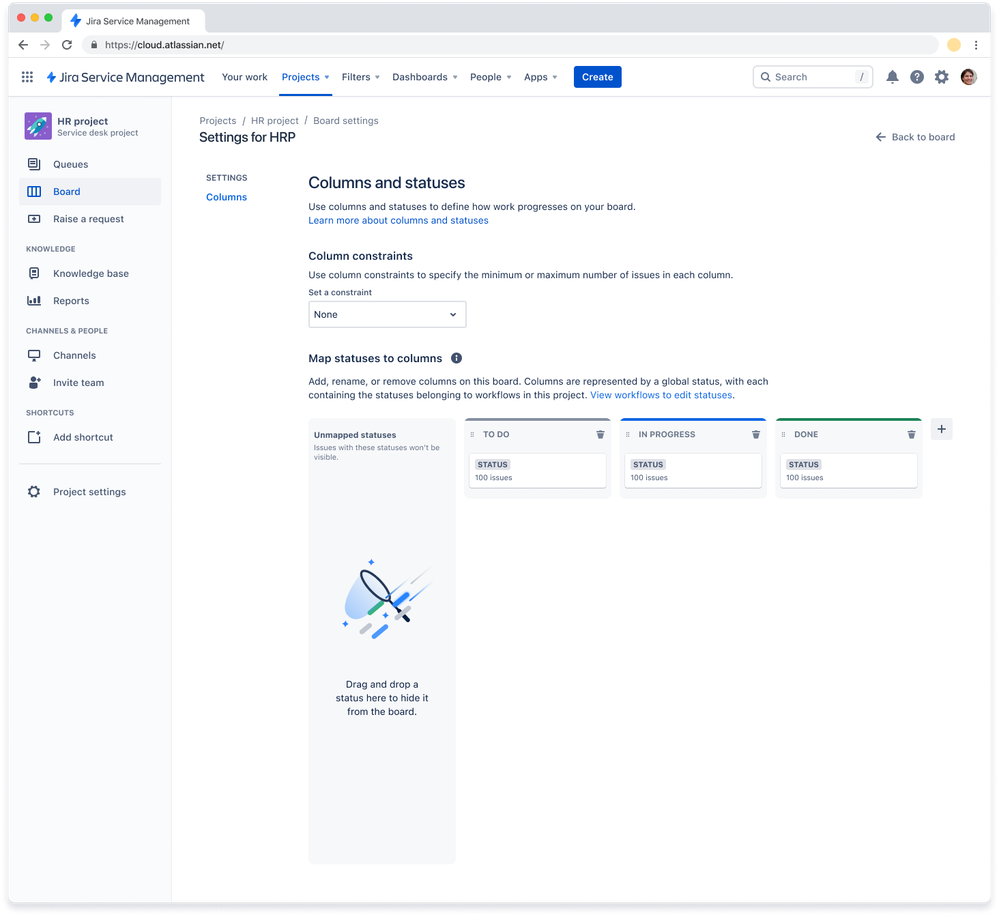The height and width of the screenshot is (916, 999).
Task: Click the DONE column drag handle
Action: 783,434
